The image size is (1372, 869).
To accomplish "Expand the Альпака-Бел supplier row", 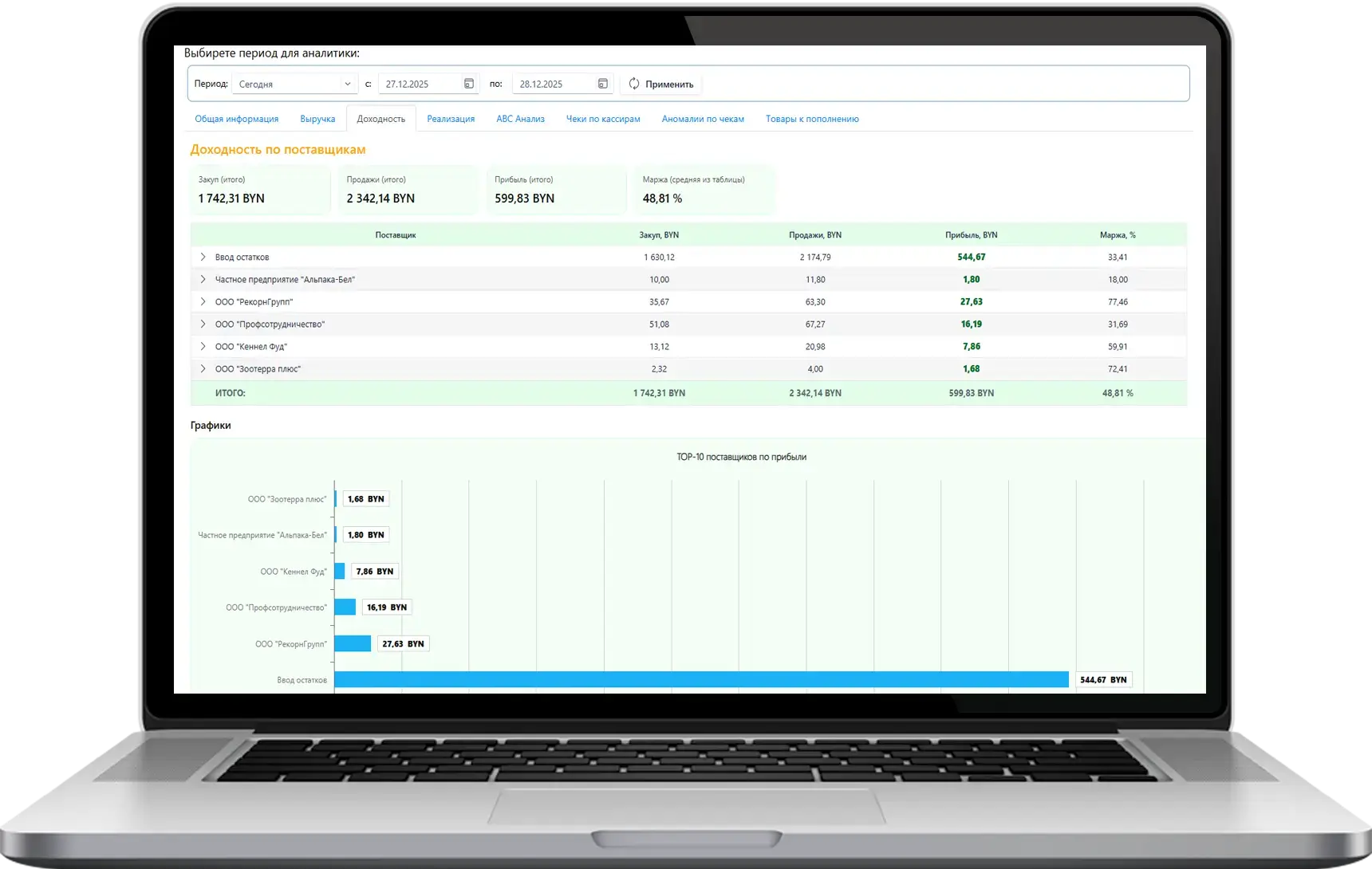I will coord(203,279).
